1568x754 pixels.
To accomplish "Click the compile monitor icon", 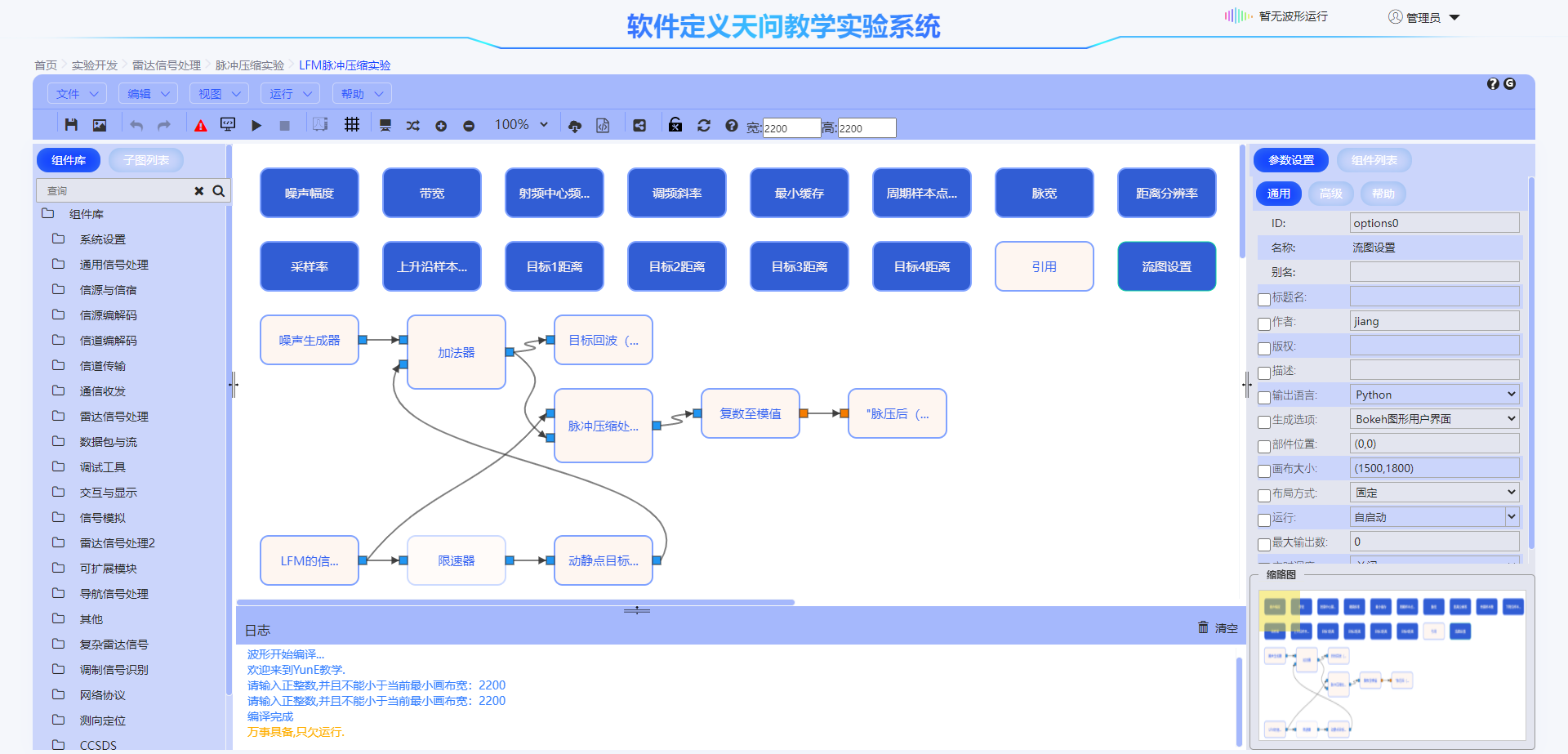I will click(228, 125).
